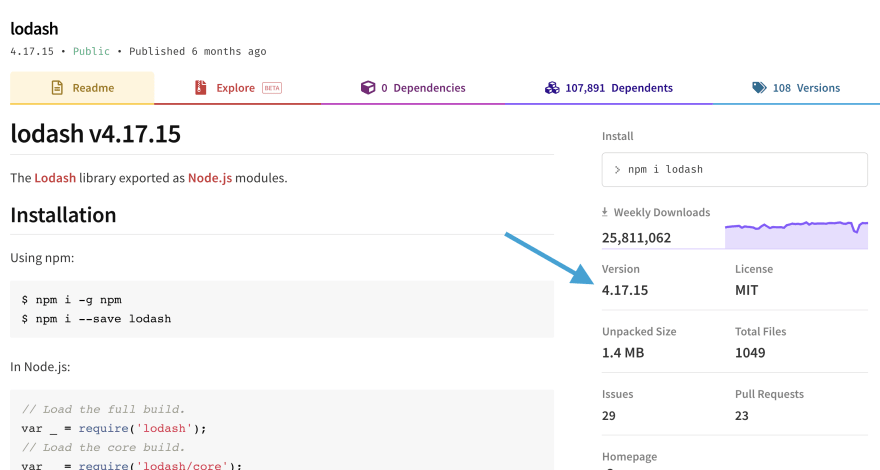Click the Versions tags icon

(759, 88)
